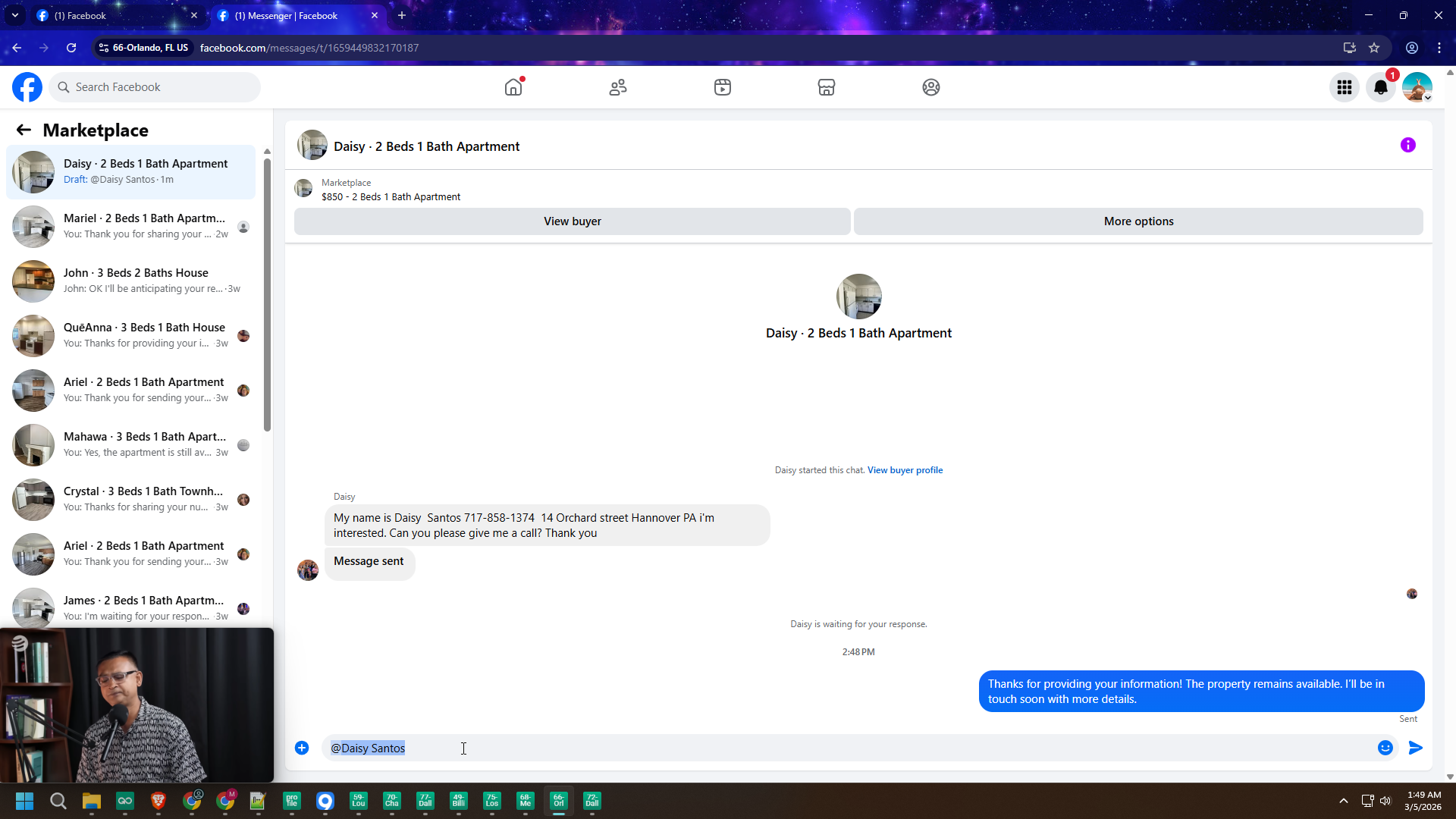Open the QuēAnna 3 Beds 1 Bath House chat
Image resolution: width=1456 pixels, height=819 pixels.
pyautogui.click(x=130, y=336)
